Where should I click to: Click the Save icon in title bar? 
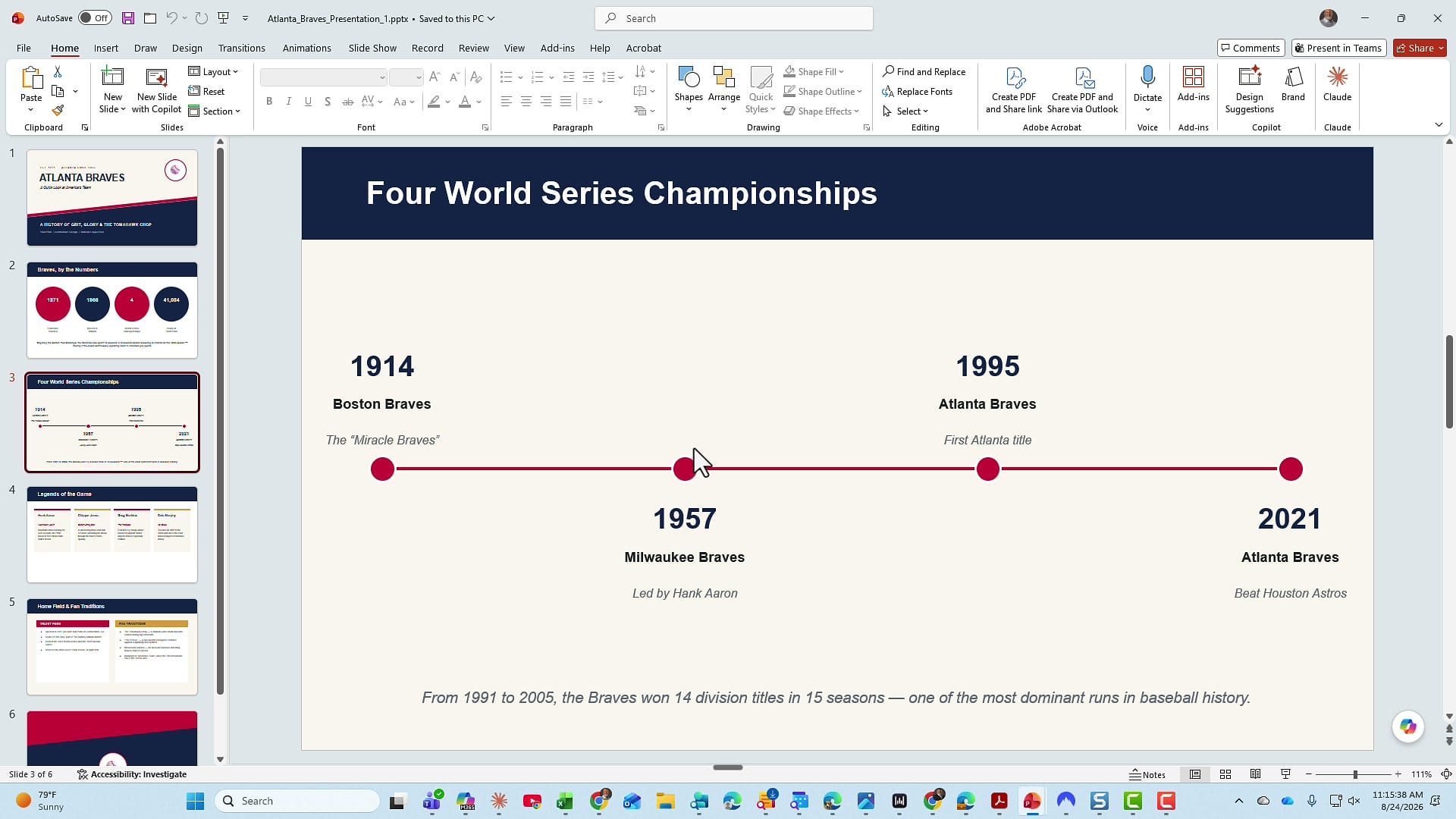tap(128, 18)
